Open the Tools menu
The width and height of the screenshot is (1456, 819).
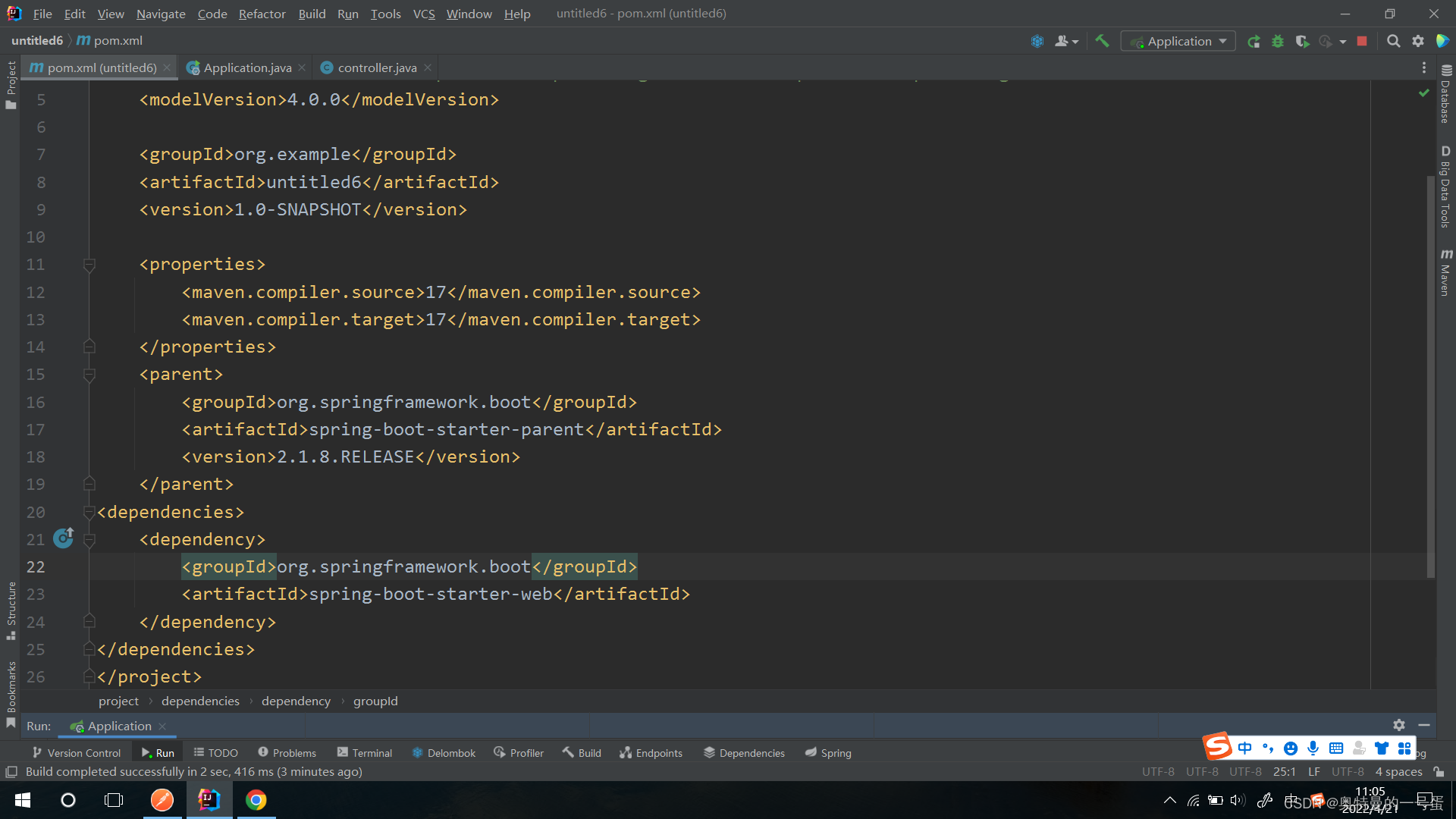385,14
